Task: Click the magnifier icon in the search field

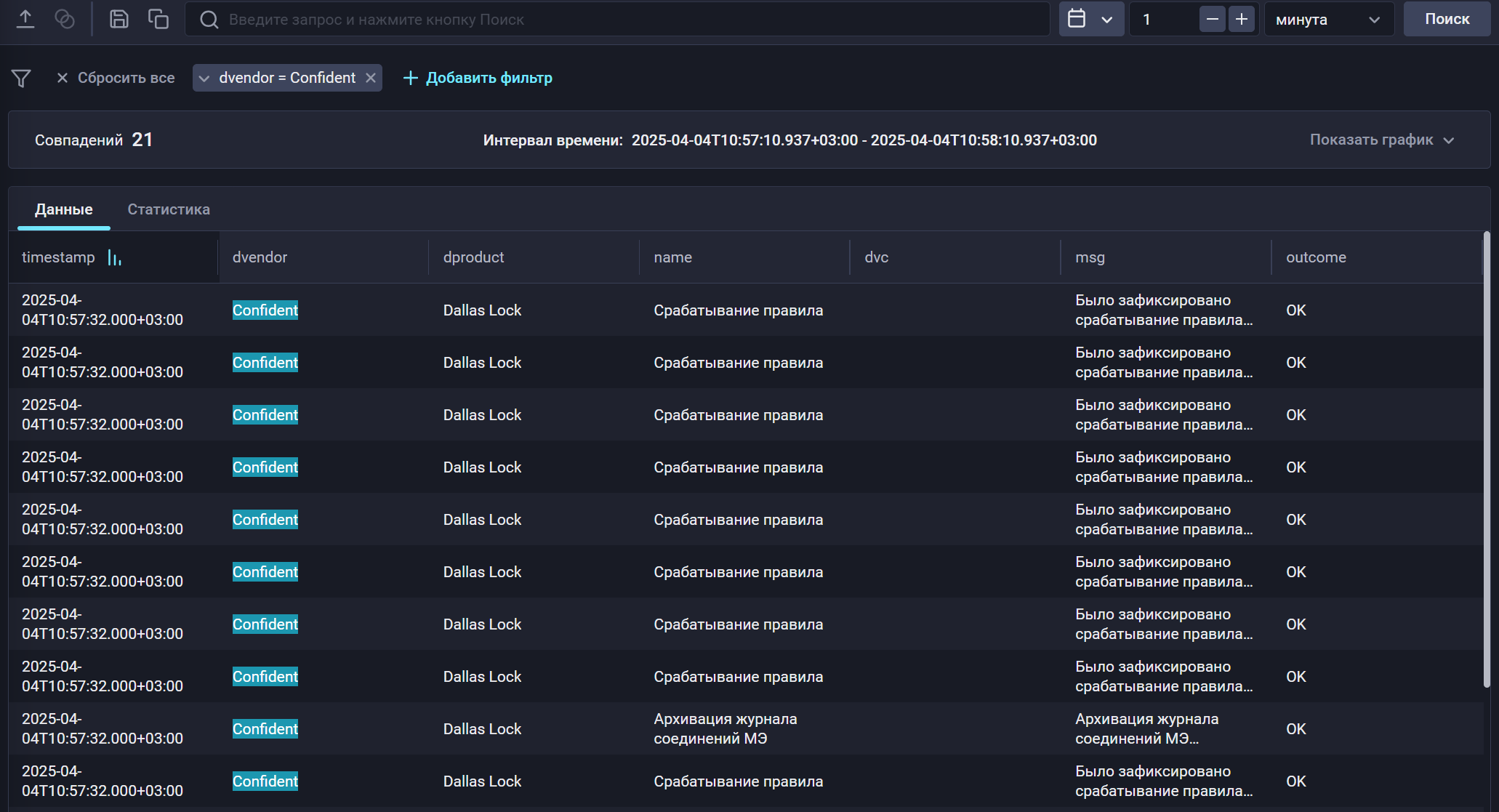Action: (x=209, y=20)
